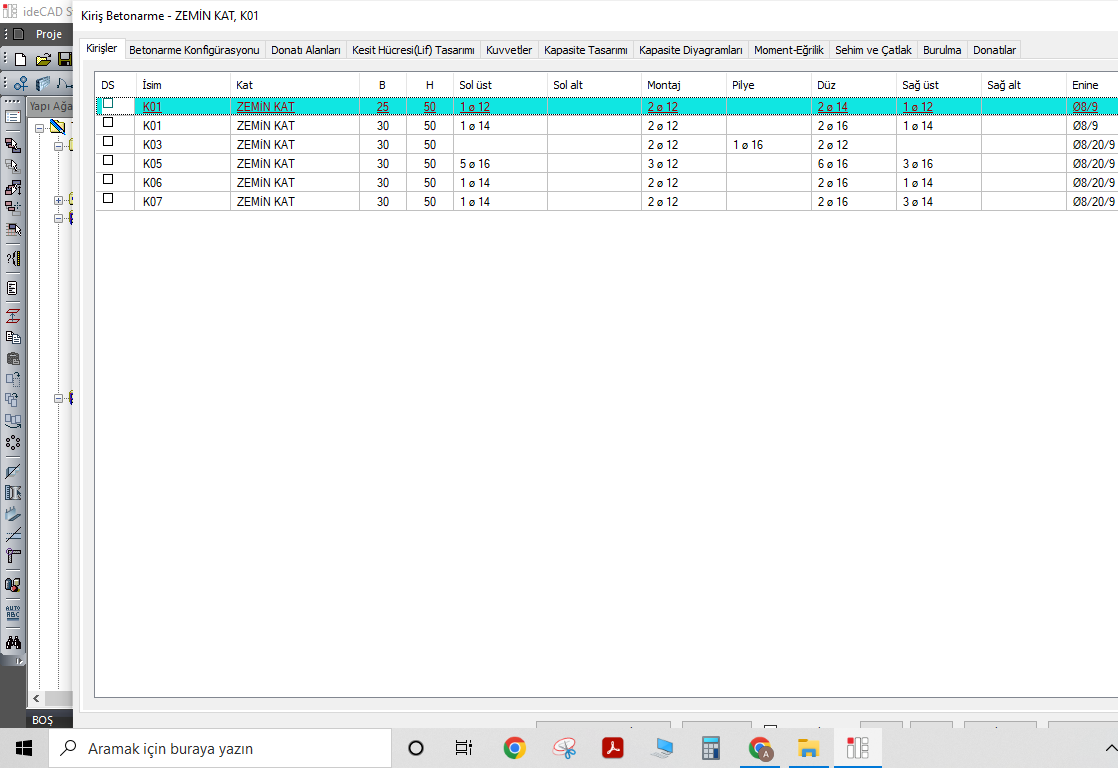The height and width of the screenshot is (768, 1118).
Task: Click the Save floppy disk icon
Action: (x=65, y=60)
